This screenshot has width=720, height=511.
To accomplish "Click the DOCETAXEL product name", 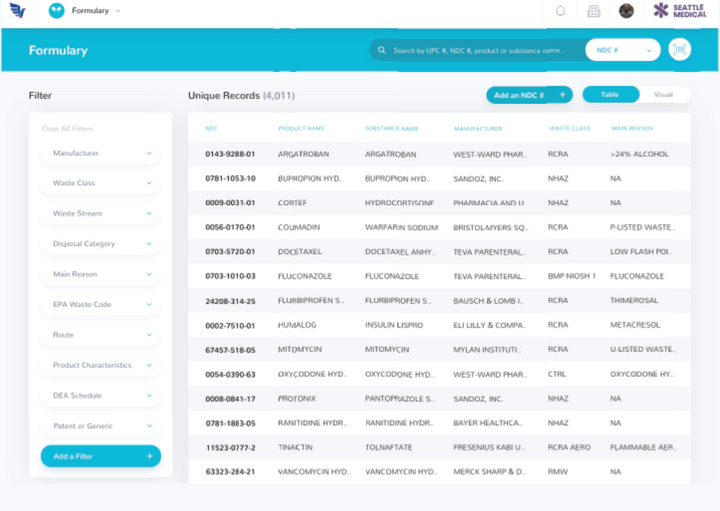I will 299,252.
